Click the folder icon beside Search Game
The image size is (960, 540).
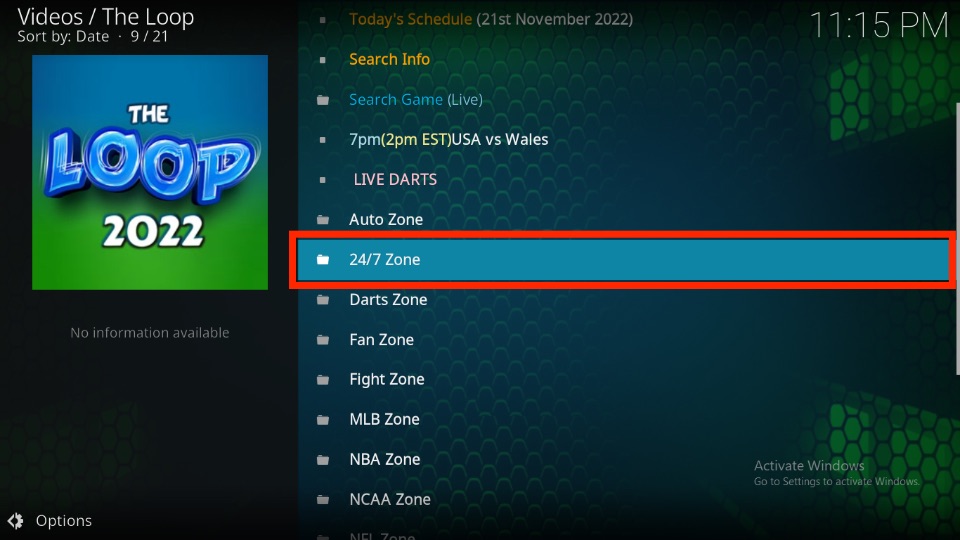pos(323,100)
